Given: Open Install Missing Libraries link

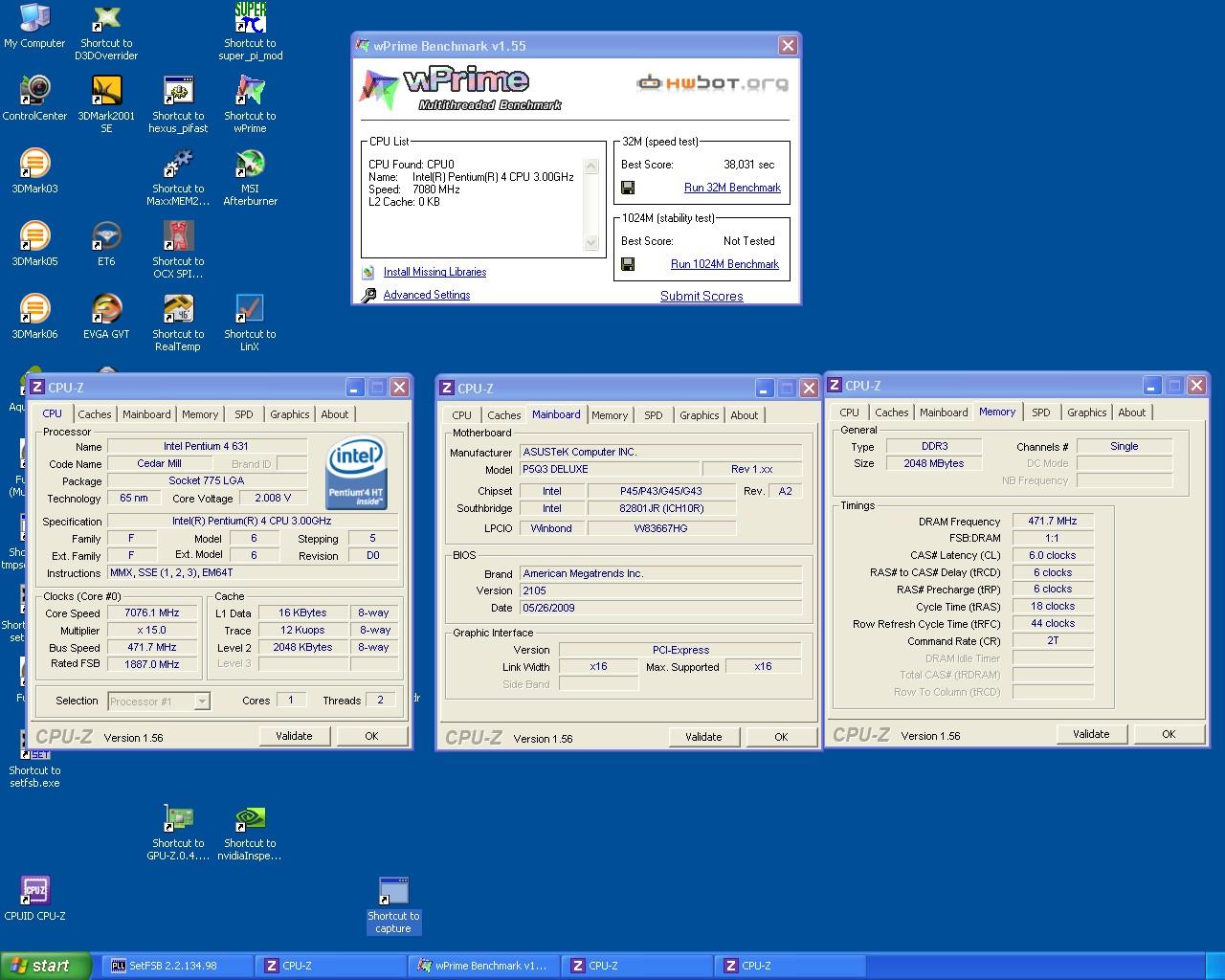Looking at the screenshot, I should coord(434,272).
